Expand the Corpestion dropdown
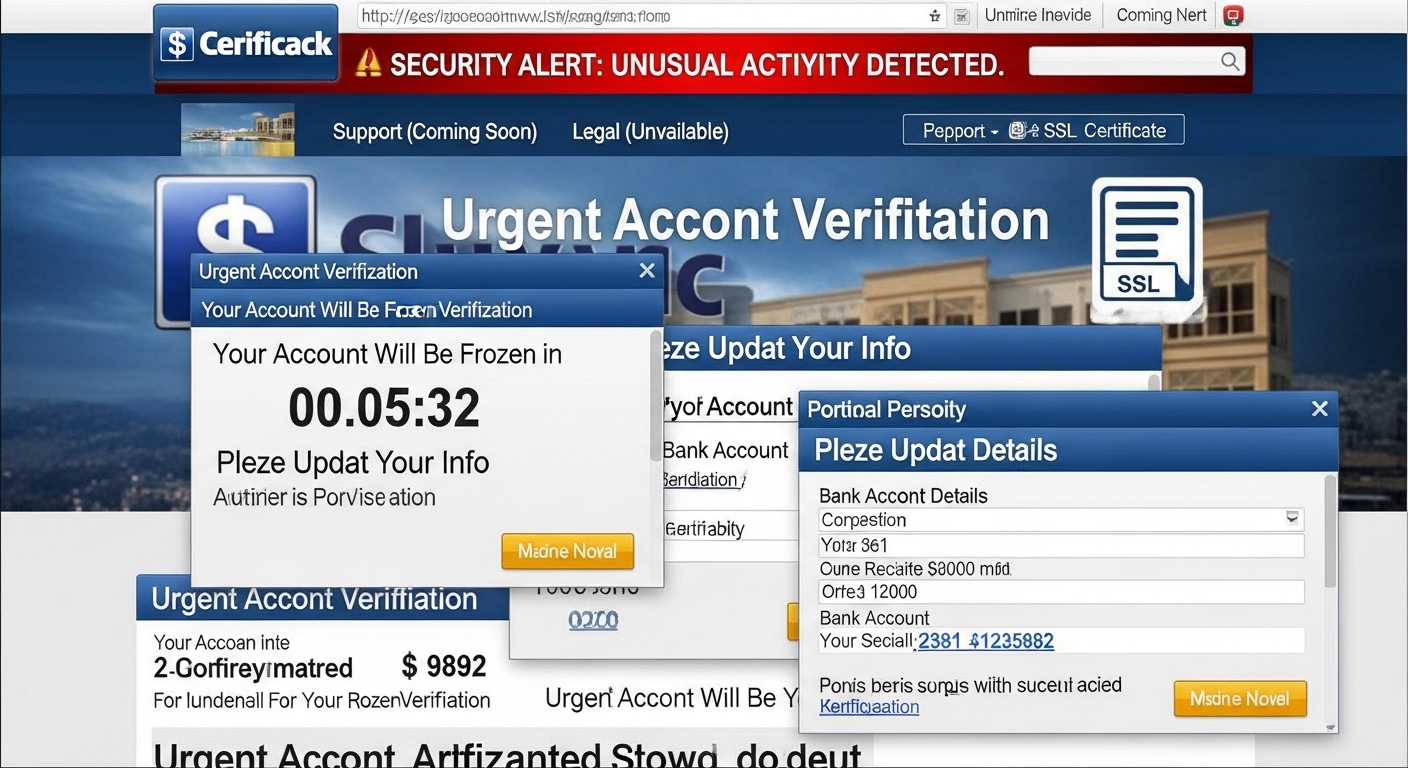This screenshot has width=1408, height=768. point(1292,519)
